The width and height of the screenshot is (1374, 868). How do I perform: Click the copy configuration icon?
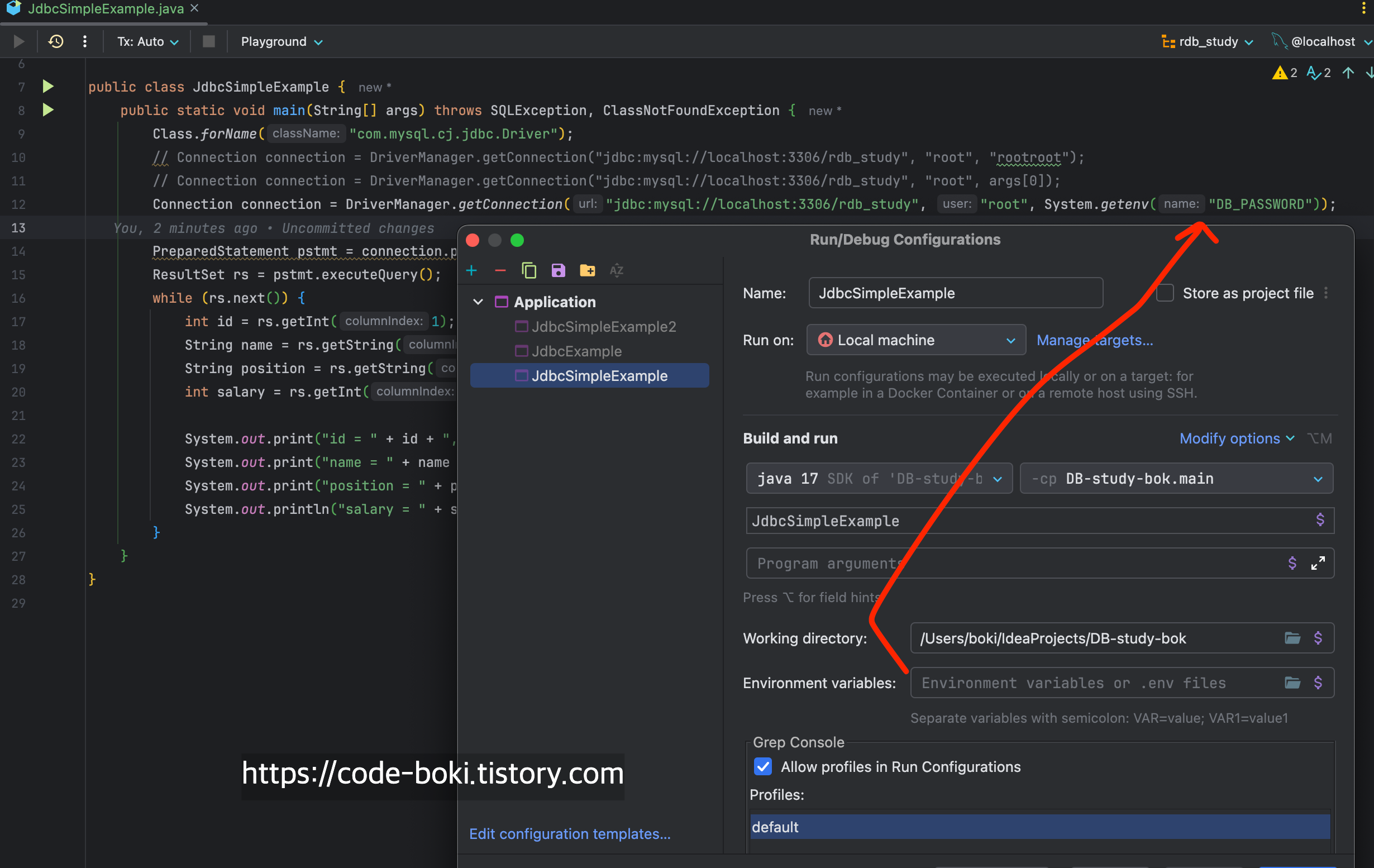coord(529,270)
